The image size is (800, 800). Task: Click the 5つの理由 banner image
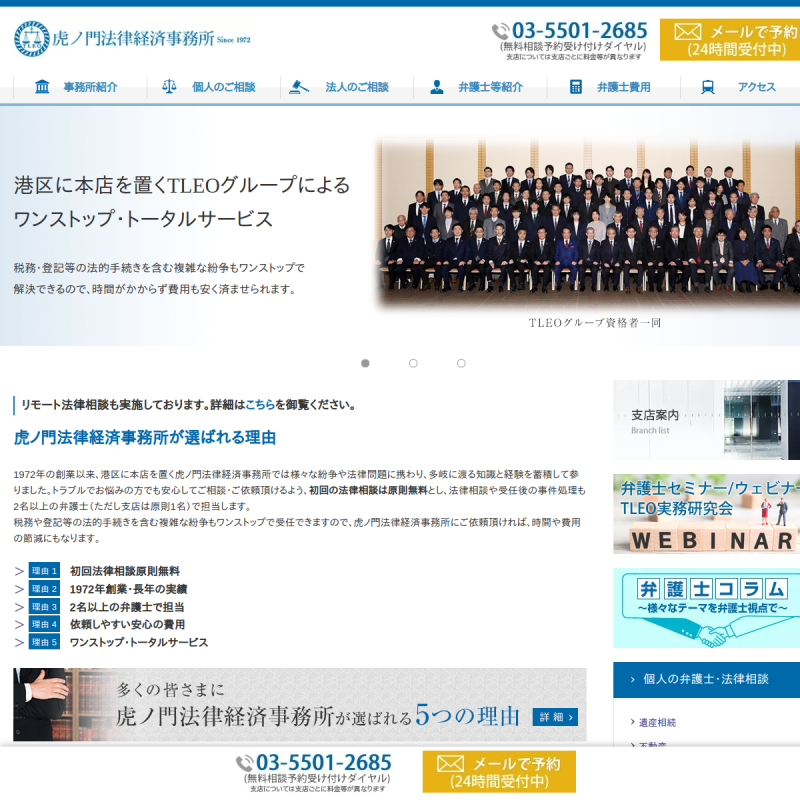click(x=300, y=705)
